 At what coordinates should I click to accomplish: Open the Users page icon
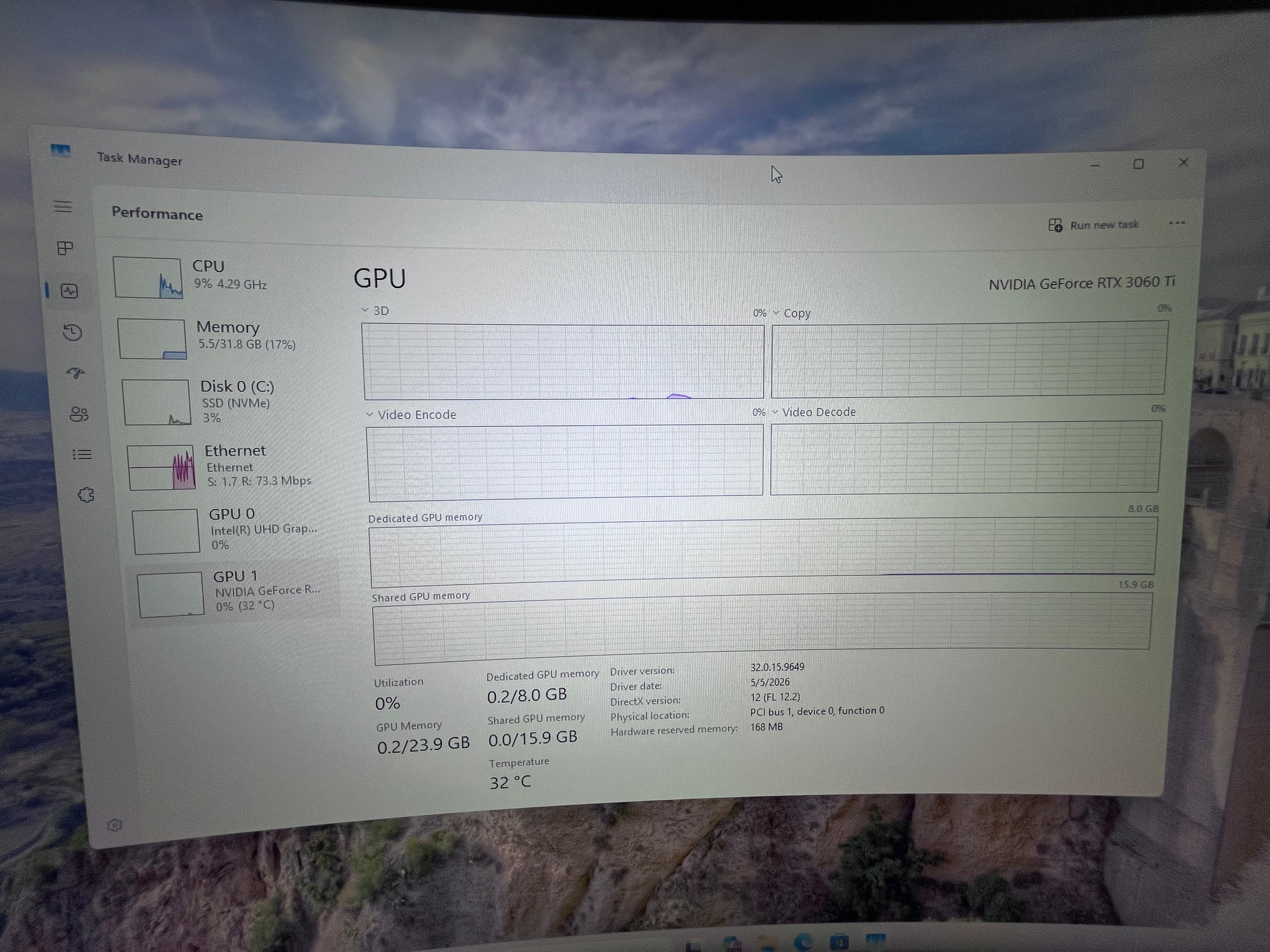coord(79,414)
